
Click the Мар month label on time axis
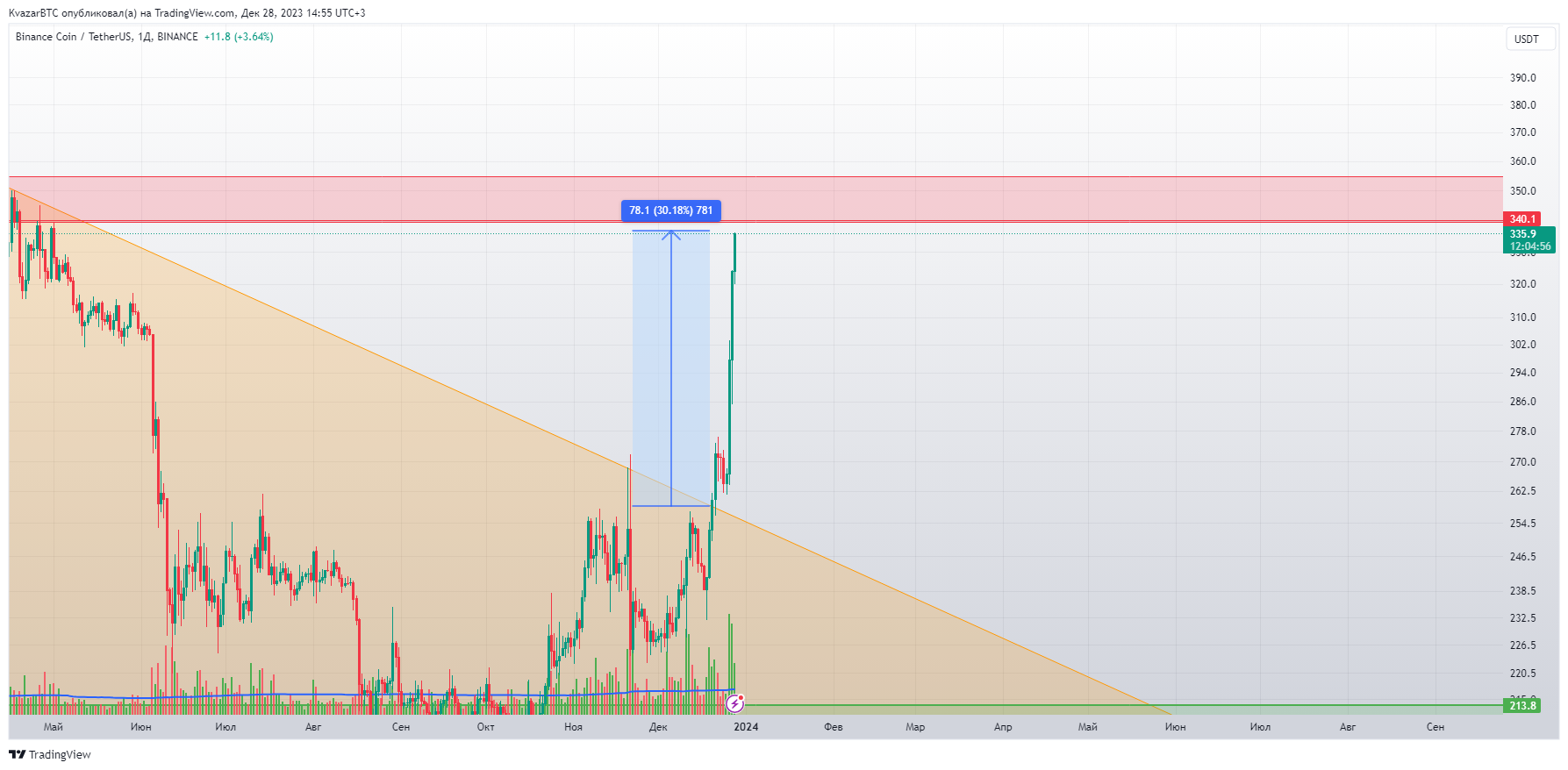click(x=915, y=727)
